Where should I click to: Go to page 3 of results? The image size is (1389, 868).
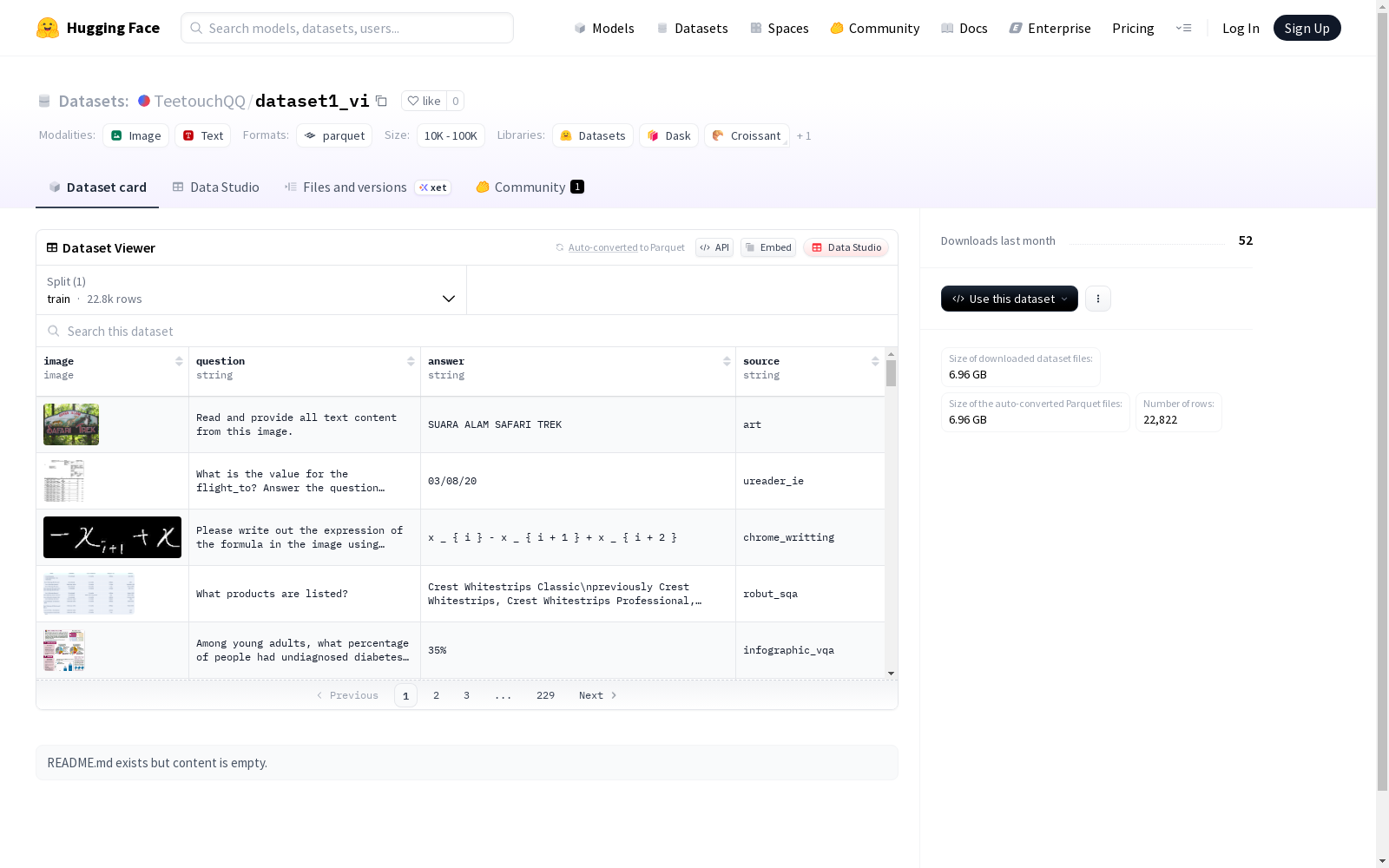click(x=466, y=695)
